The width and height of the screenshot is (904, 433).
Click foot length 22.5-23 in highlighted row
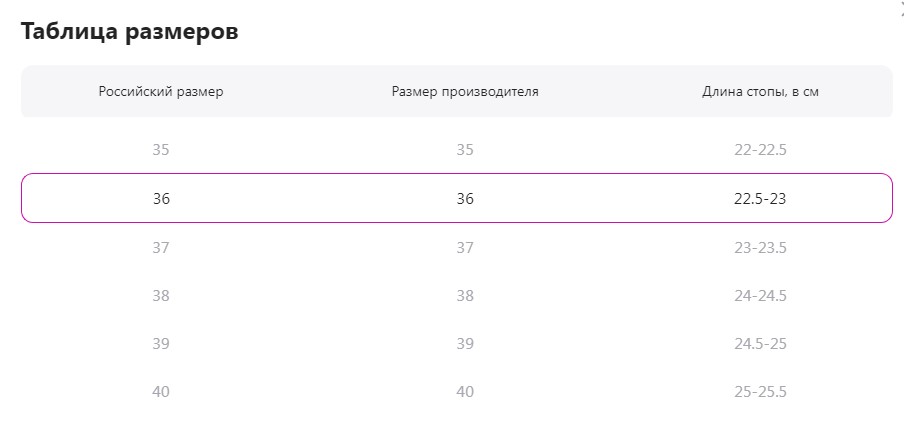(x=760, y=198)
